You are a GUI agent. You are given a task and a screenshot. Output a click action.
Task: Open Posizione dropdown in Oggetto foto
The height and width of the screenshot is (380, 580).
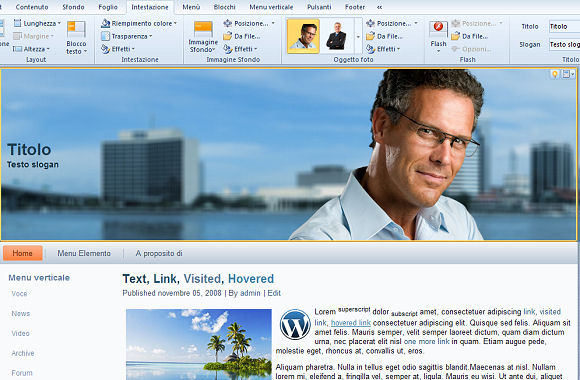[x=391, y=23]
